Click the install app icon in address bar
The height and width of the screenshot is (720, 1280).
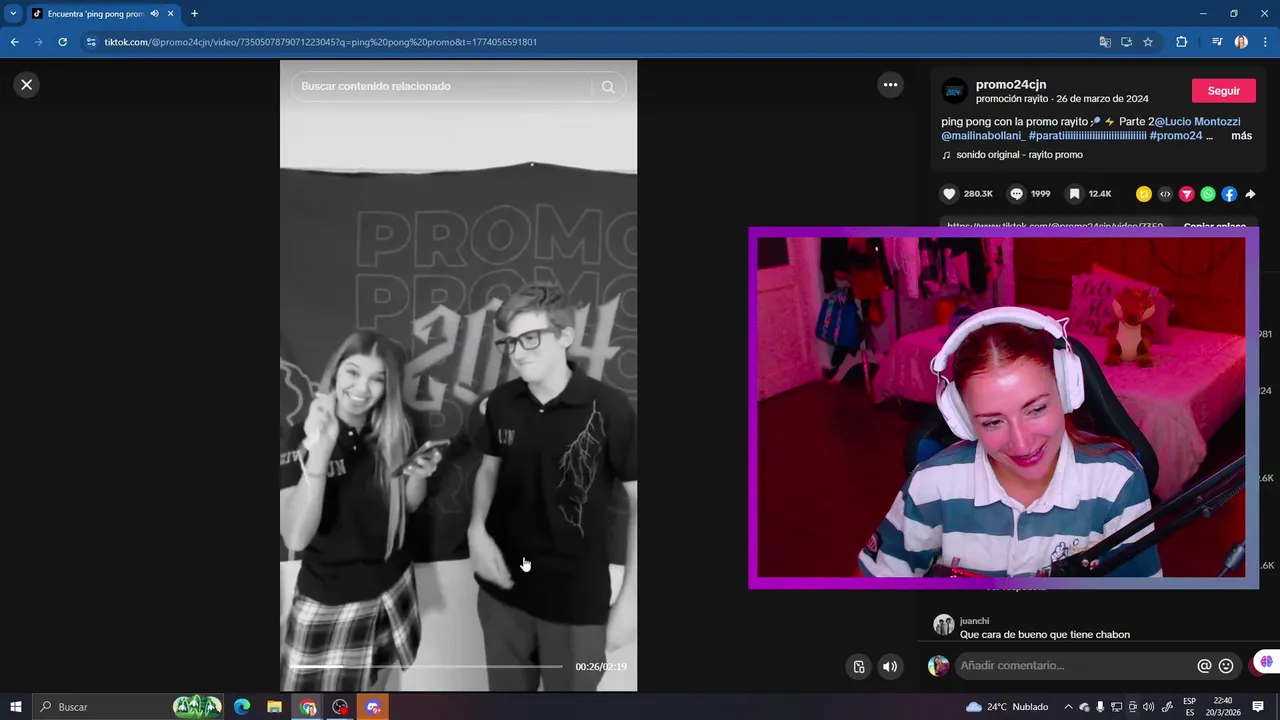pyautogui.click(x=1126, y=42)
